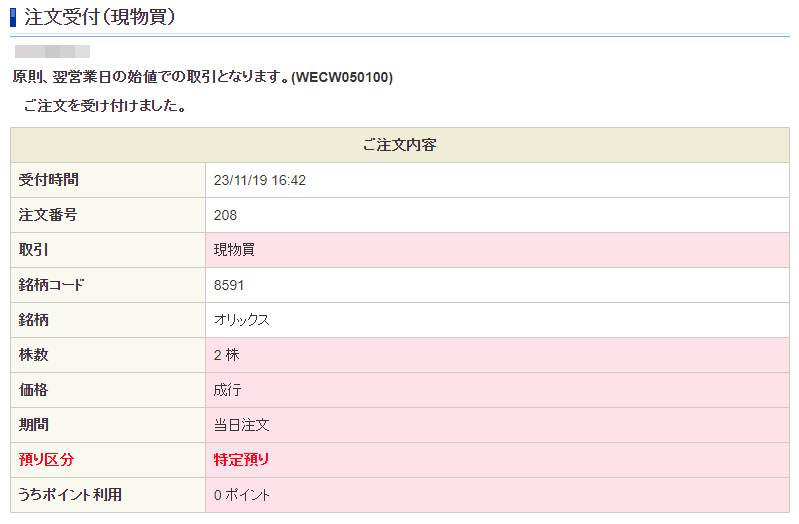This screenshot has height=524, width=799.
Task: Click the order time value 23/11/19 16:42
Action: click(260, 180)
